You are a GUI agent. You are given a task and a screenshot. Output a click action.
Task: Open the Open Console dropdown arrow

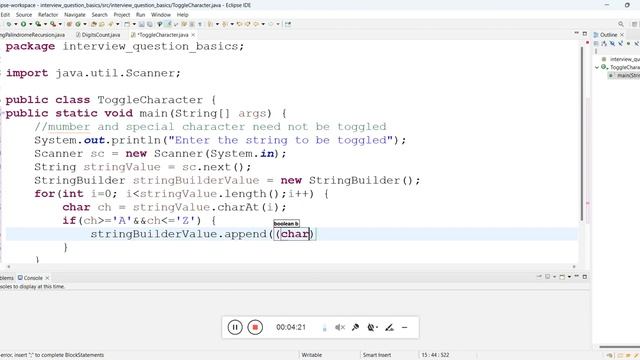coord(569,277)
